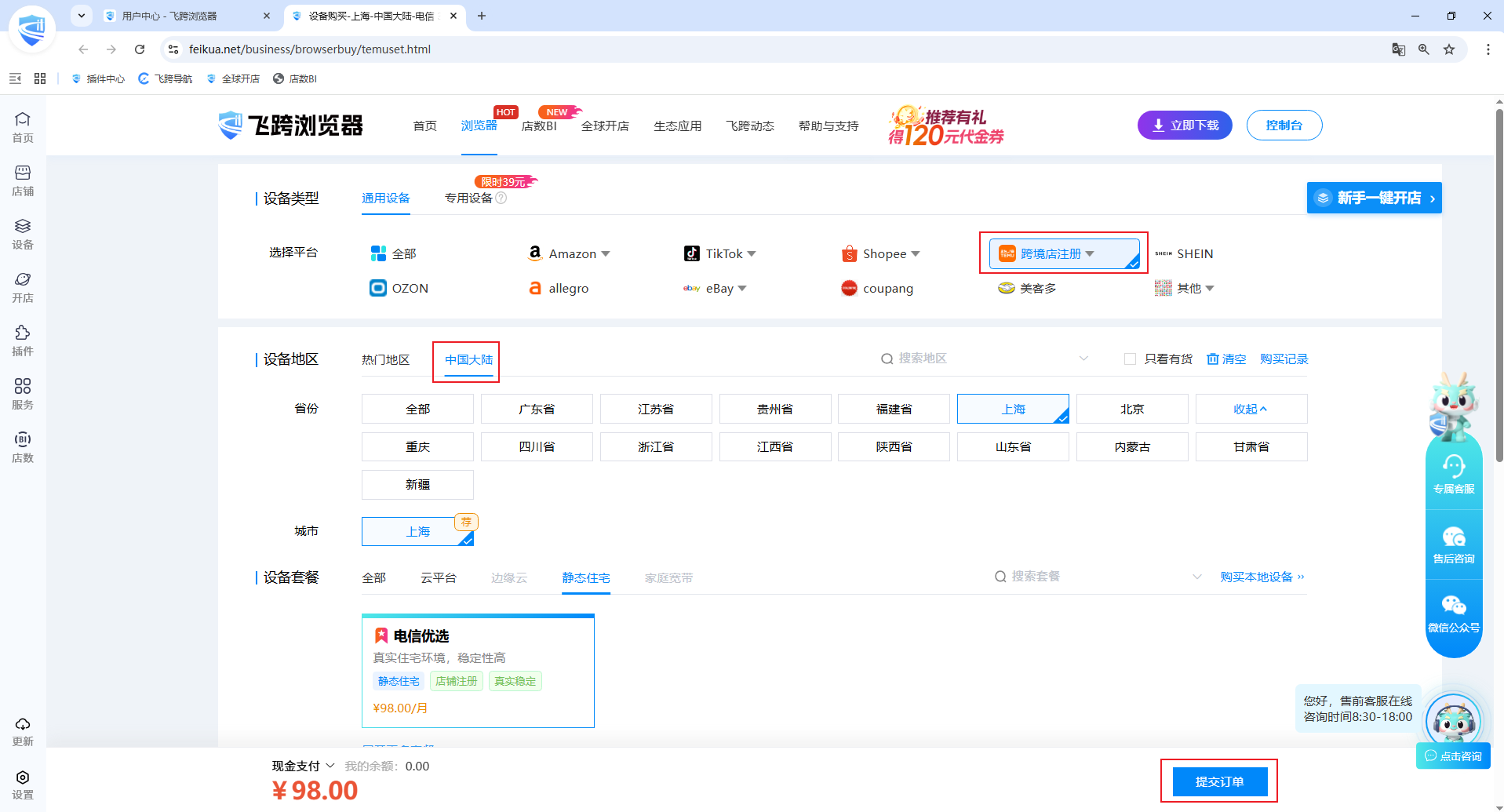Click the translate page icon
The height and width of the screenshot is (812, 1504).
1399,49
